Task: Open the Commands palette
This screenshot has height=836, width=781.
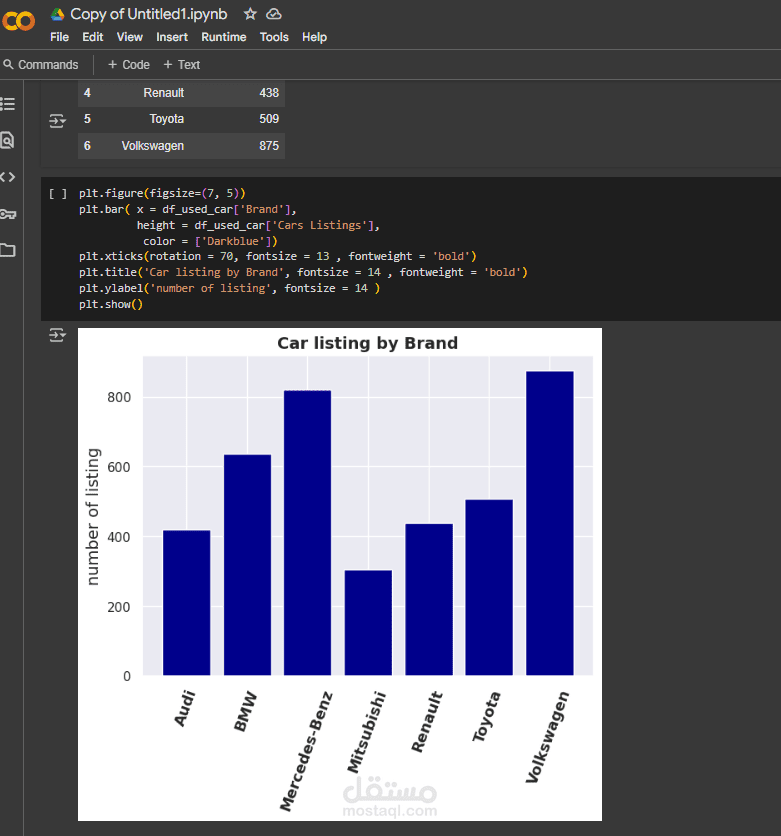Action: pyautogui.click(x=41, y=65)
